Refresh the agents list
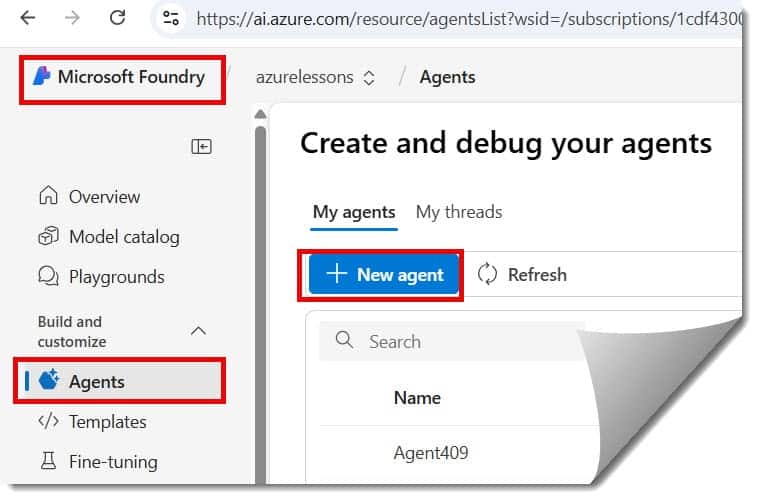Image resolution: width=757 pixels, height=499 pixels. (522, 275)
